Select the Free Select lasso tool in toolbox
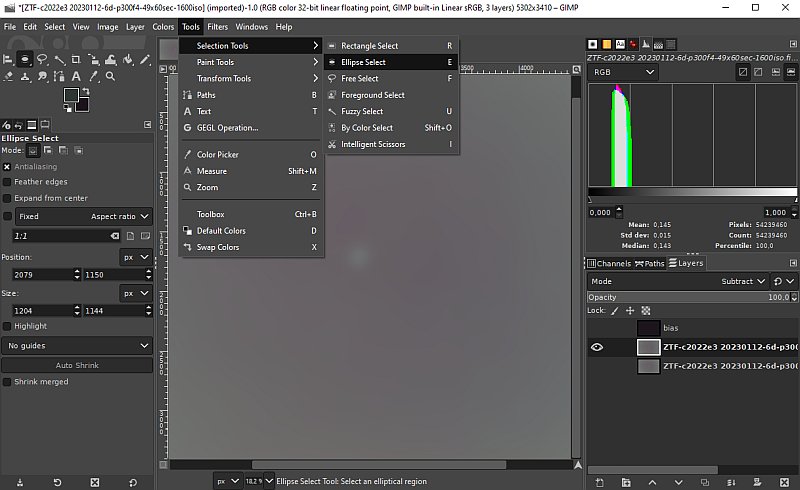The width and height of the screenshot is (800, 490). (42, 60)
